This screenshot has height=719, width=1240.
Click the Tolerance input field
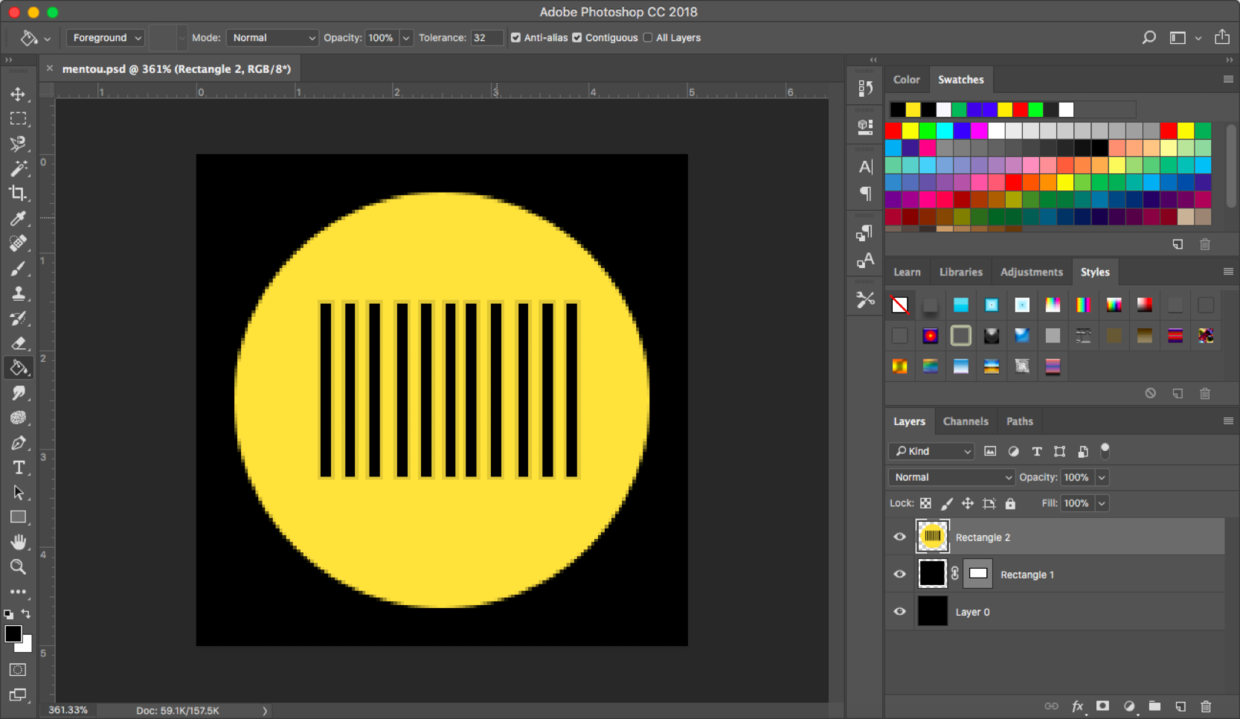[x=486, y=38]
